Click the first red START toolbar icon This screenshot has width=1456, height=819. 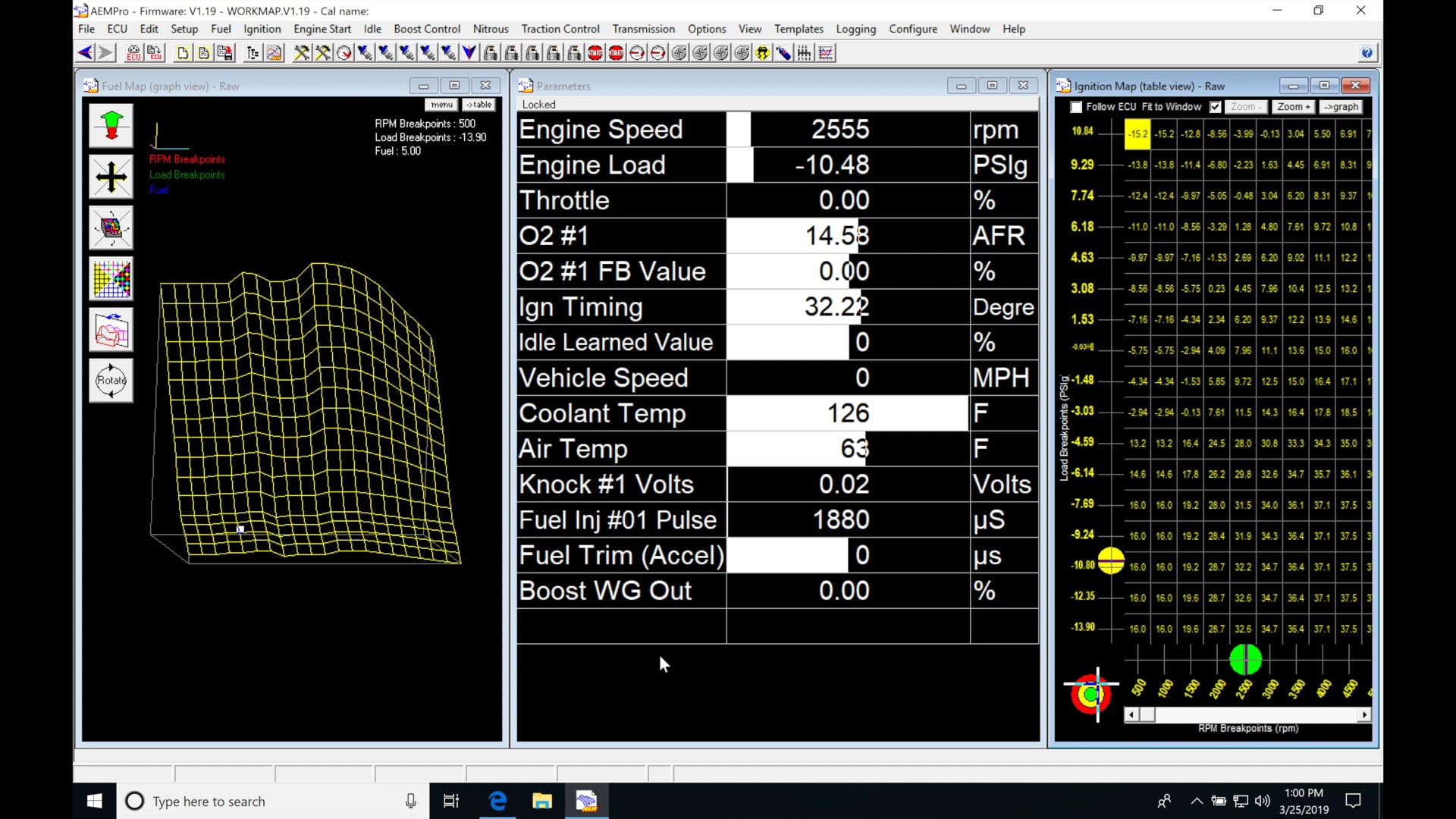click(x=595, y=52)
